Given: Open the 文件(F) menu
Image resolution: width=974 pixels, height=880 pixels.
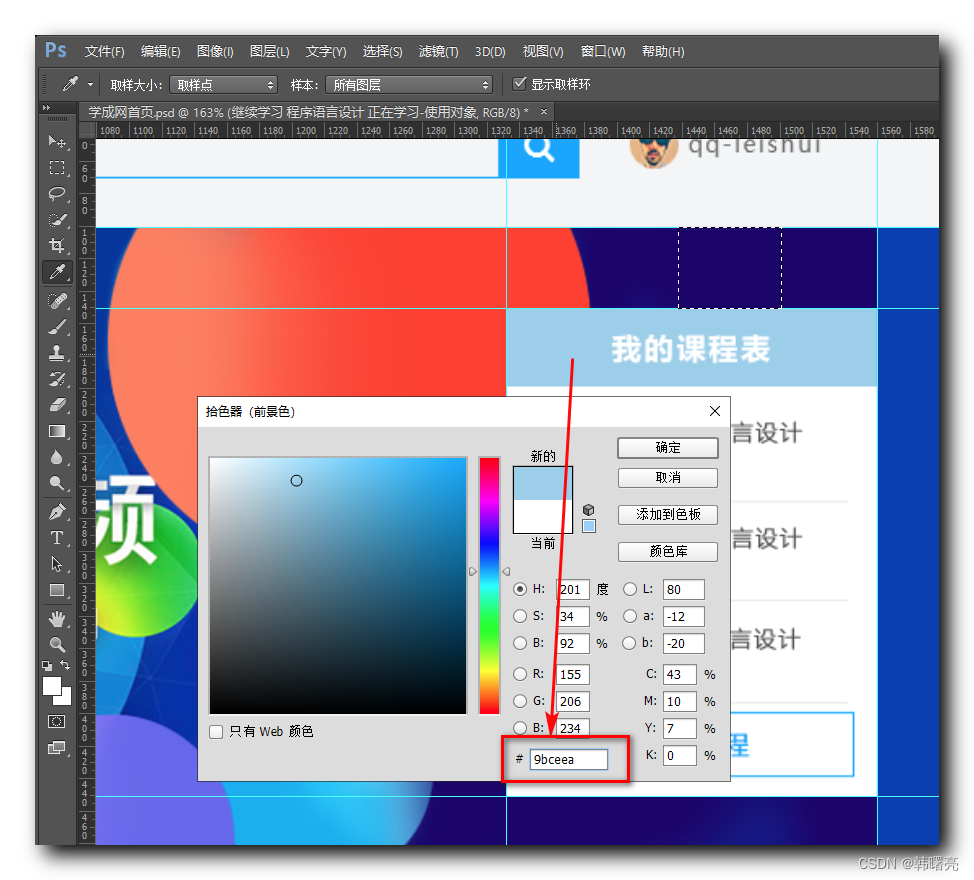Looking at the screenshot, I should click(104, 52).
